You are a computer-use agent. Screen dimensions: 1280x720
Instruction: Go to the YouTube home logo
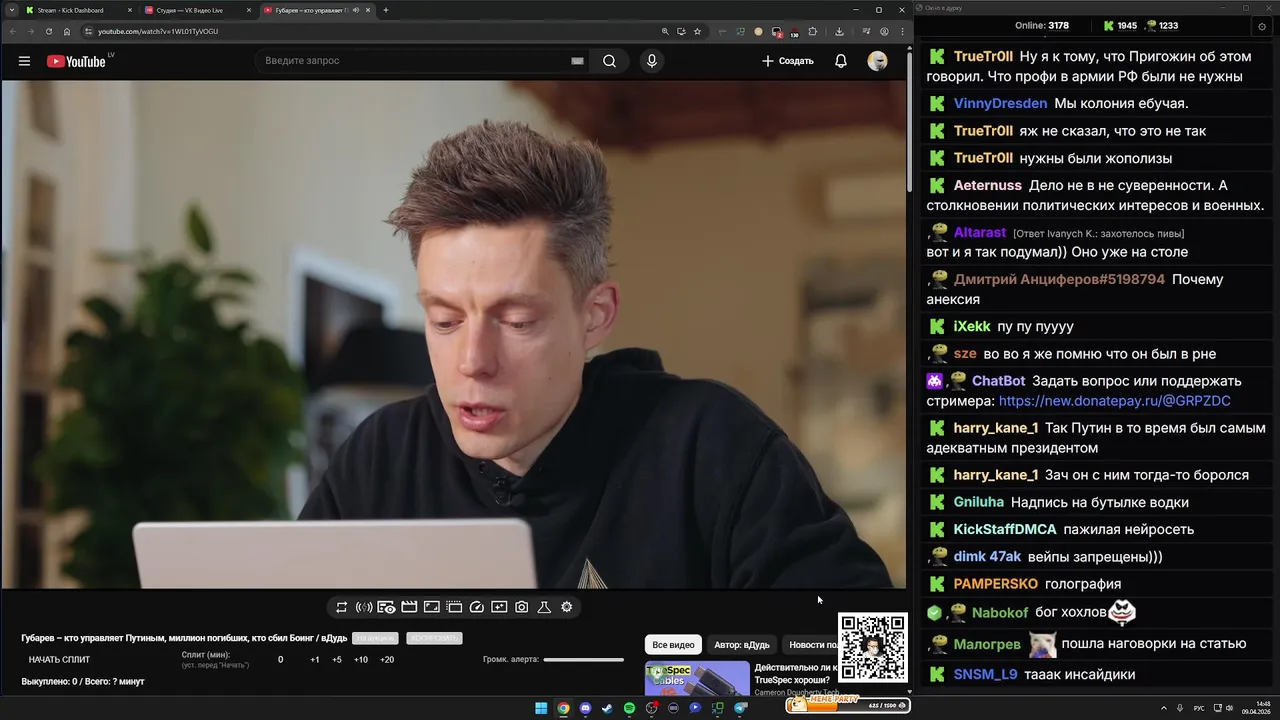(77, 61)
